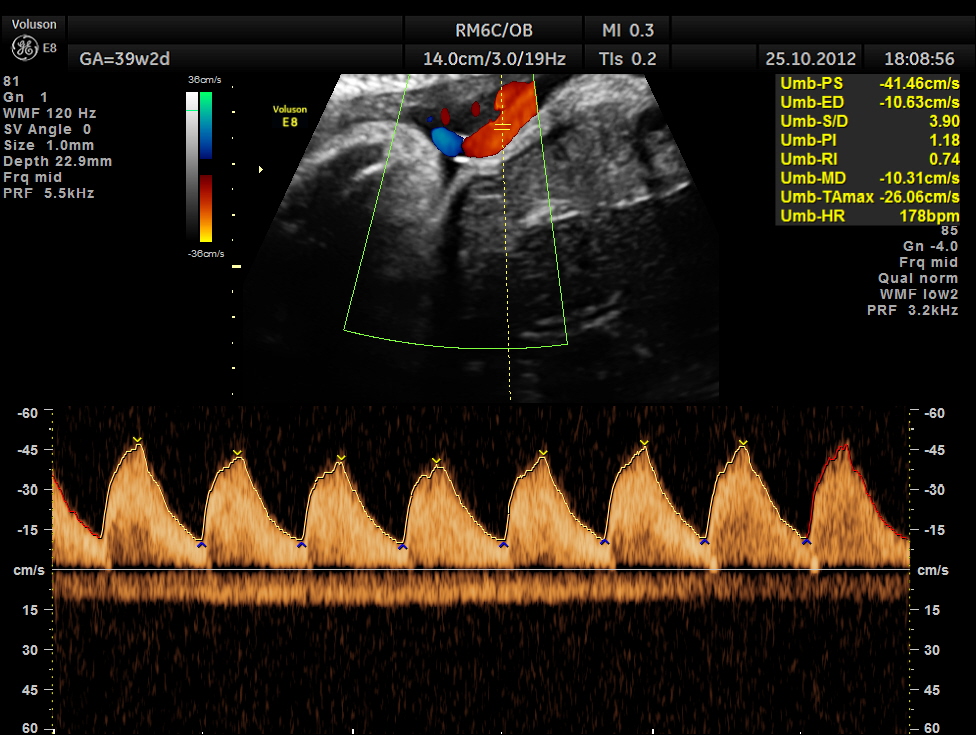The width and height of the screenshot is (976, 735).
Task: Click the blue color flow vessel
Action: (447, 144)
